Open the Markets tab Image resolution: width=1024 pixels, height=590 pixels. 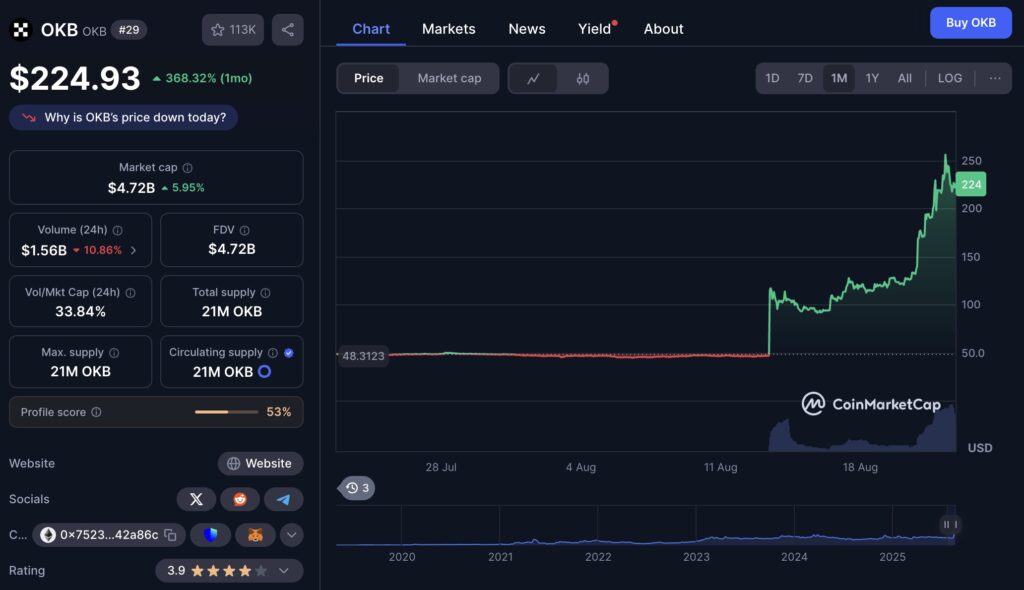(449, 29)
